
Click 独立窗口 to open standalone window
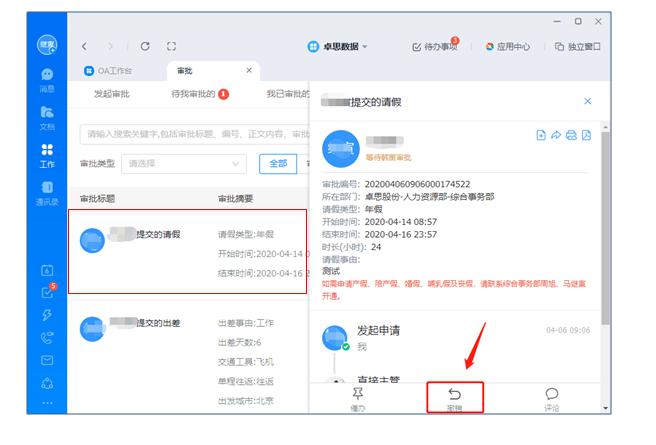click(x=578, y=46)
